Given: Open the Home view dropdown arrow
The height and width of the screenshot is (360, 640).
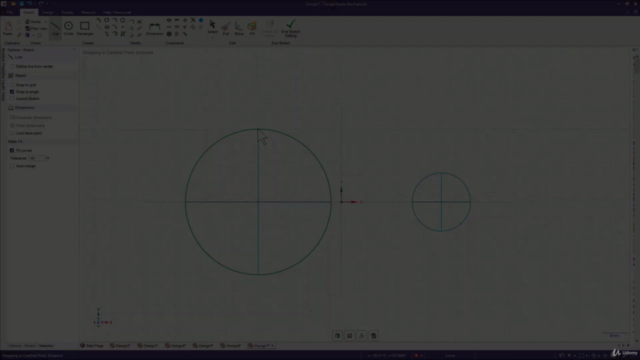Looking at the screenshot, I should click(45, 22).
